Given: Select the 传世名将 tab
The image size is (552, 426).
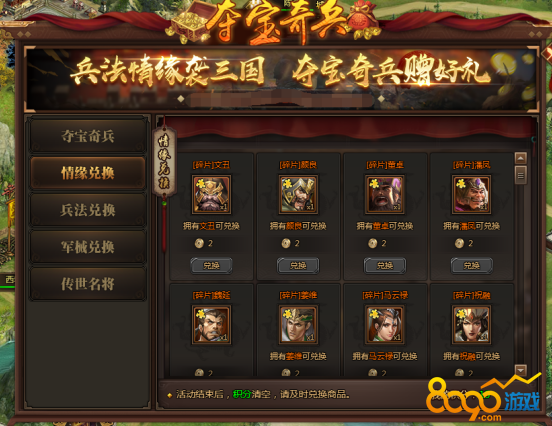Looking at the screenshot, I should (88, 284).
